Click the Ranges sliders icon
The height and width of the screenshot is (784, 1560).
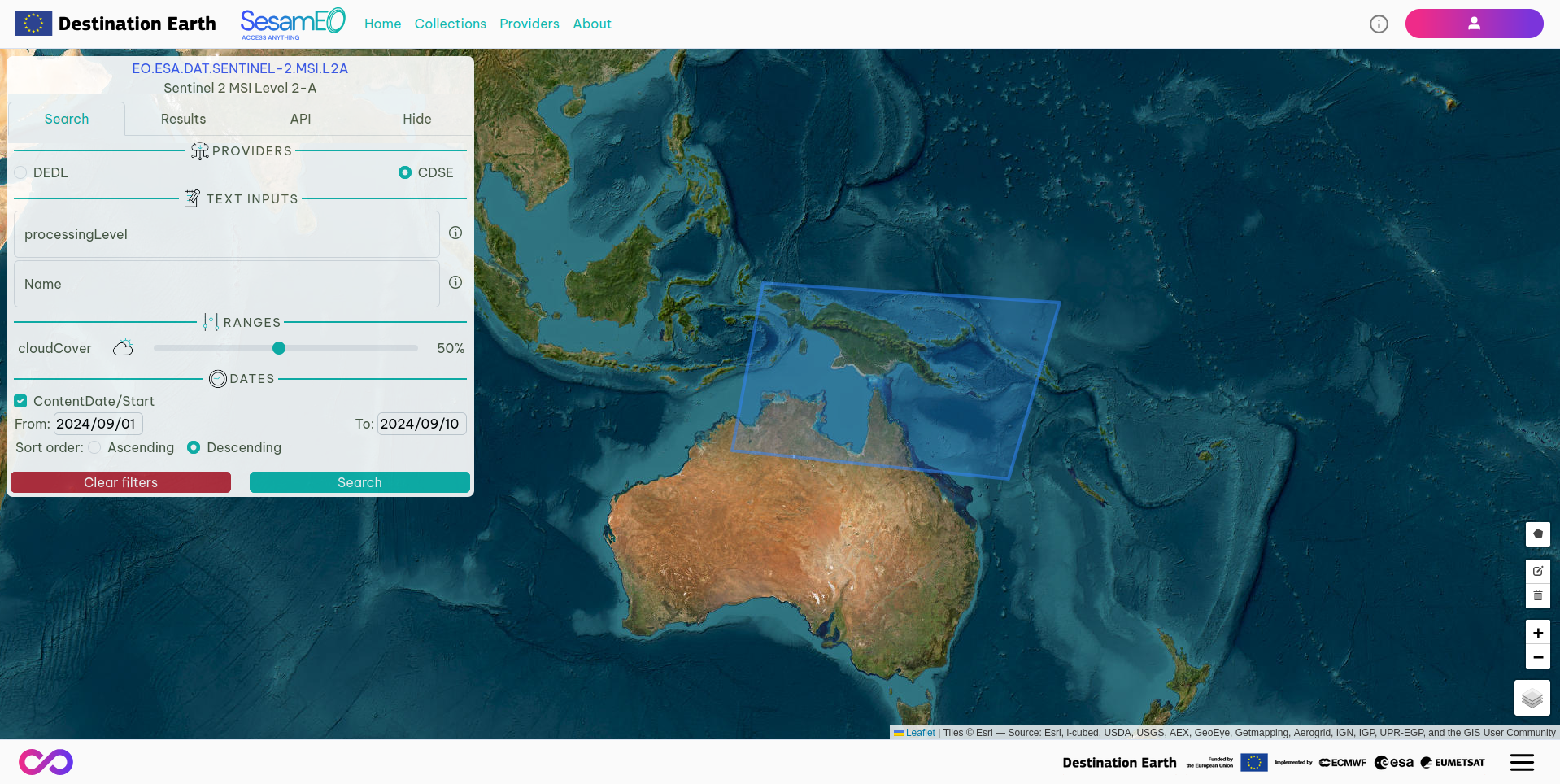coord(211,323)
